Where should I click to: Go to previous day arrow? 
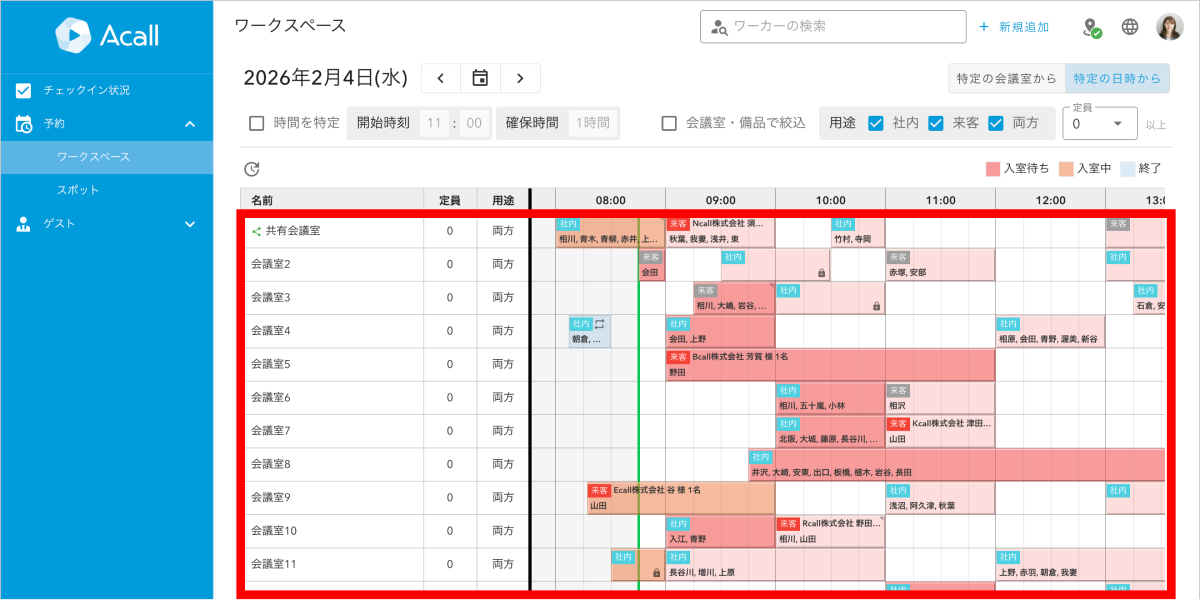coord(441,78)
